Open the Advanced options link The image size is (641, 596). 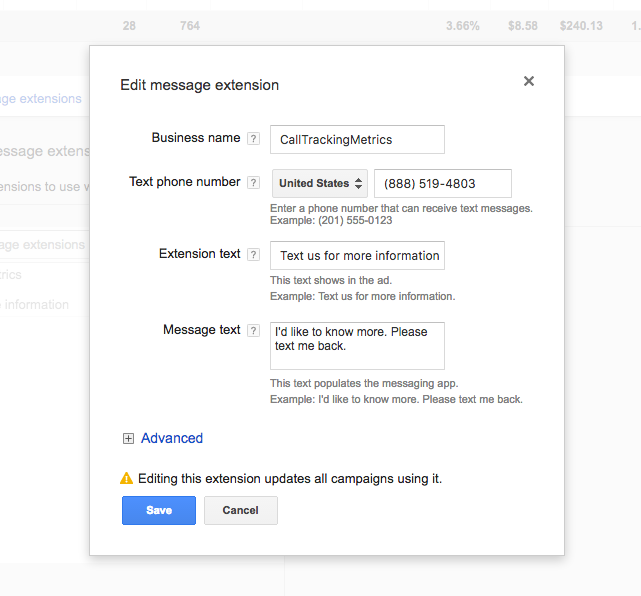click(171, 438)
